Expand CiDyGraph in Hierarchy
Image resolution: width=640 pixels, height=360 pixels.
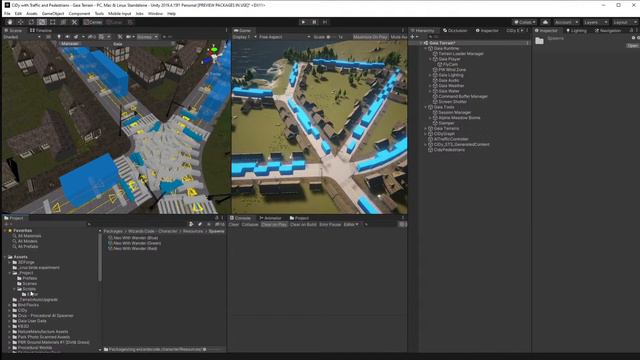click(425, 133)
